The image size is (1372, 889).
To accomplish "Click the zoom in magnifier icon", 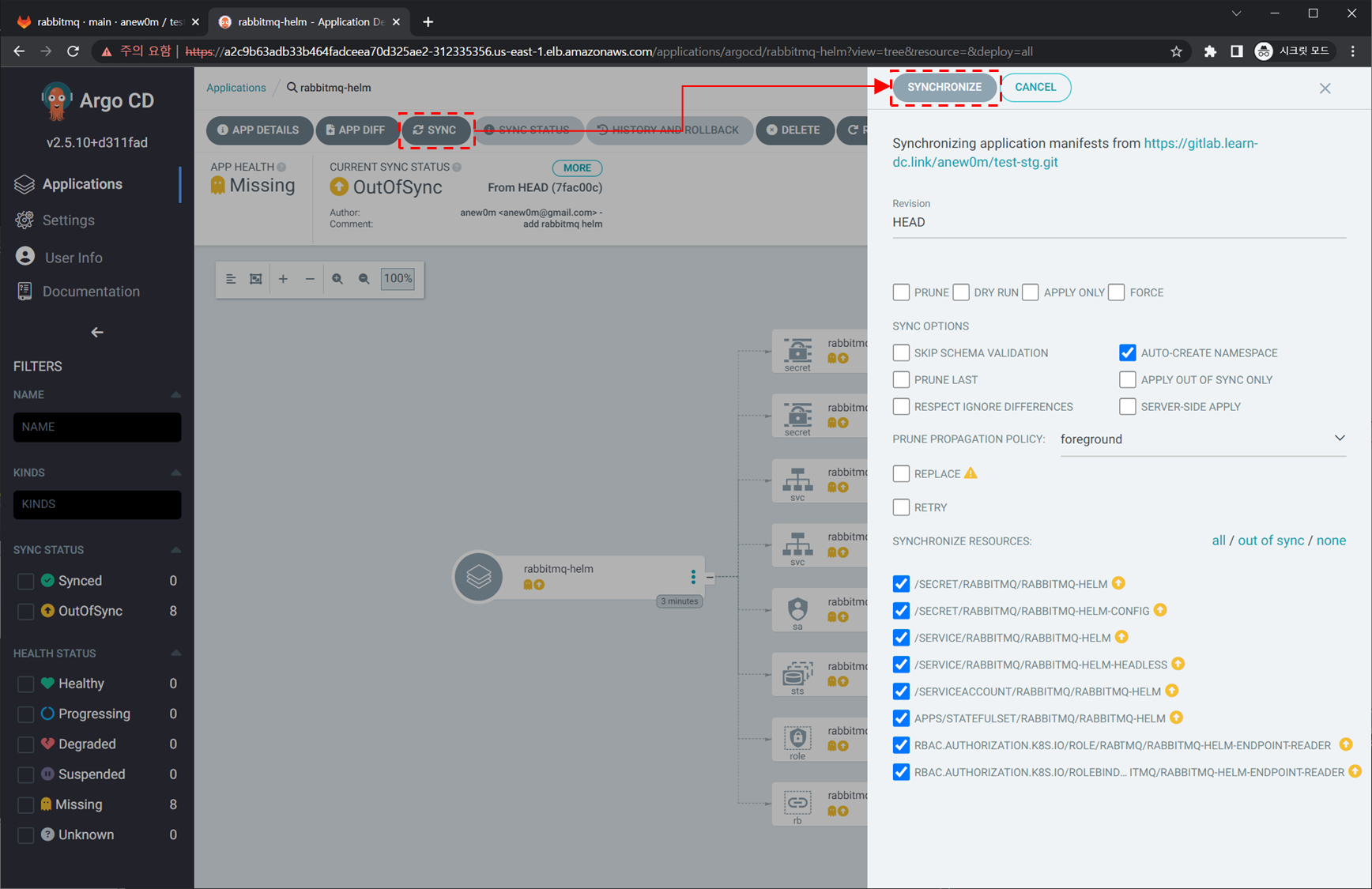I will 337,279.
